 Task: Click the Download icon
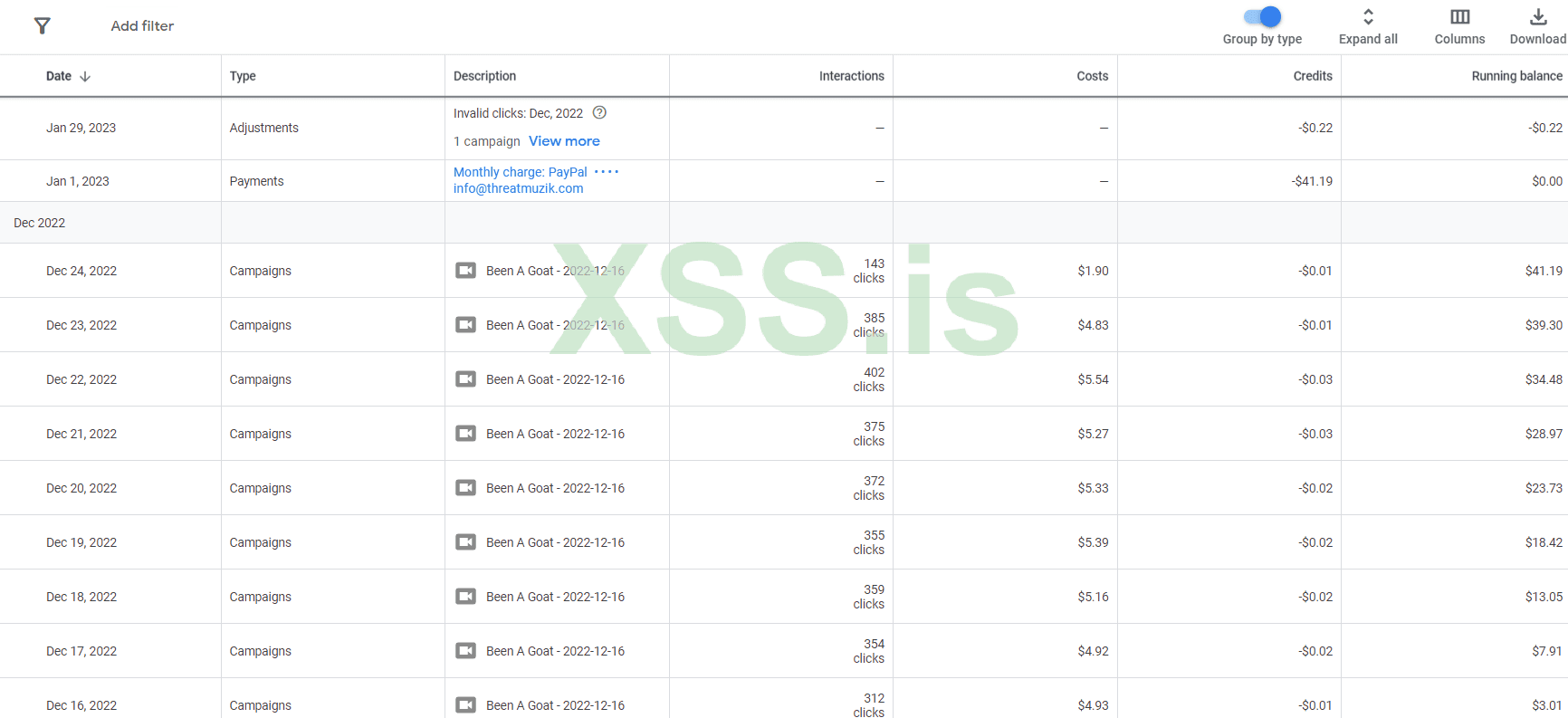(x=1537, y=17)
